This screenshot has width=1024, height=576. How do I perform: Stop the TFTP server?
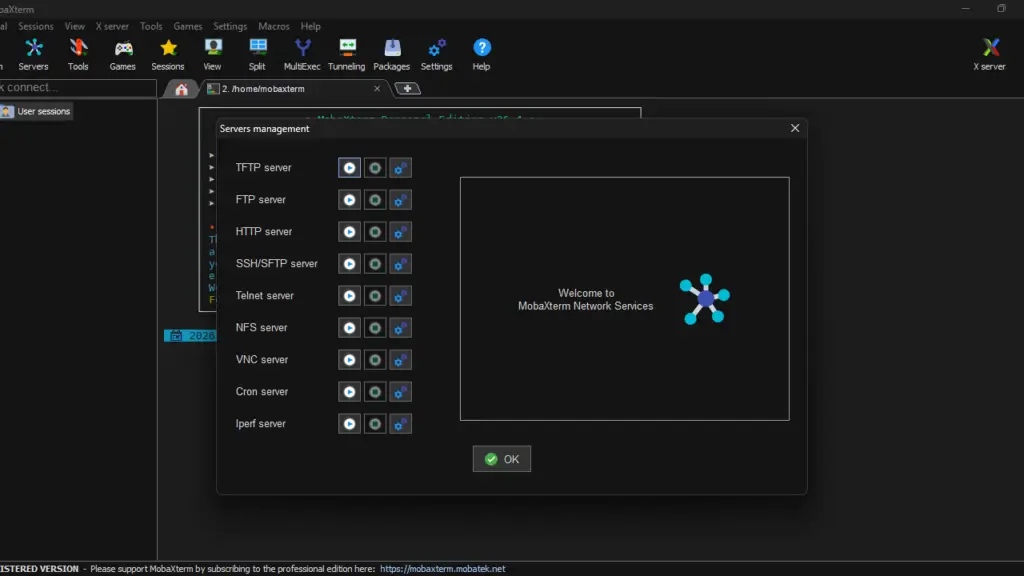(x=375, y=168)
